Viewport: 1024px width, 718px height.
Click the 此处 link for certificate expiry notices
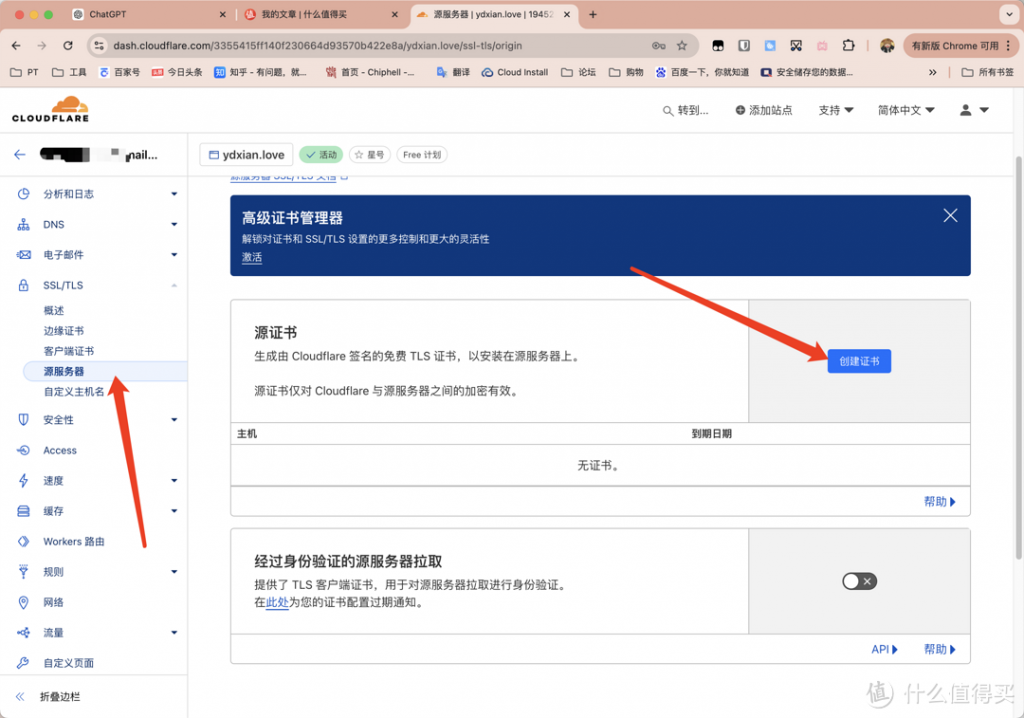pos(275,603)
